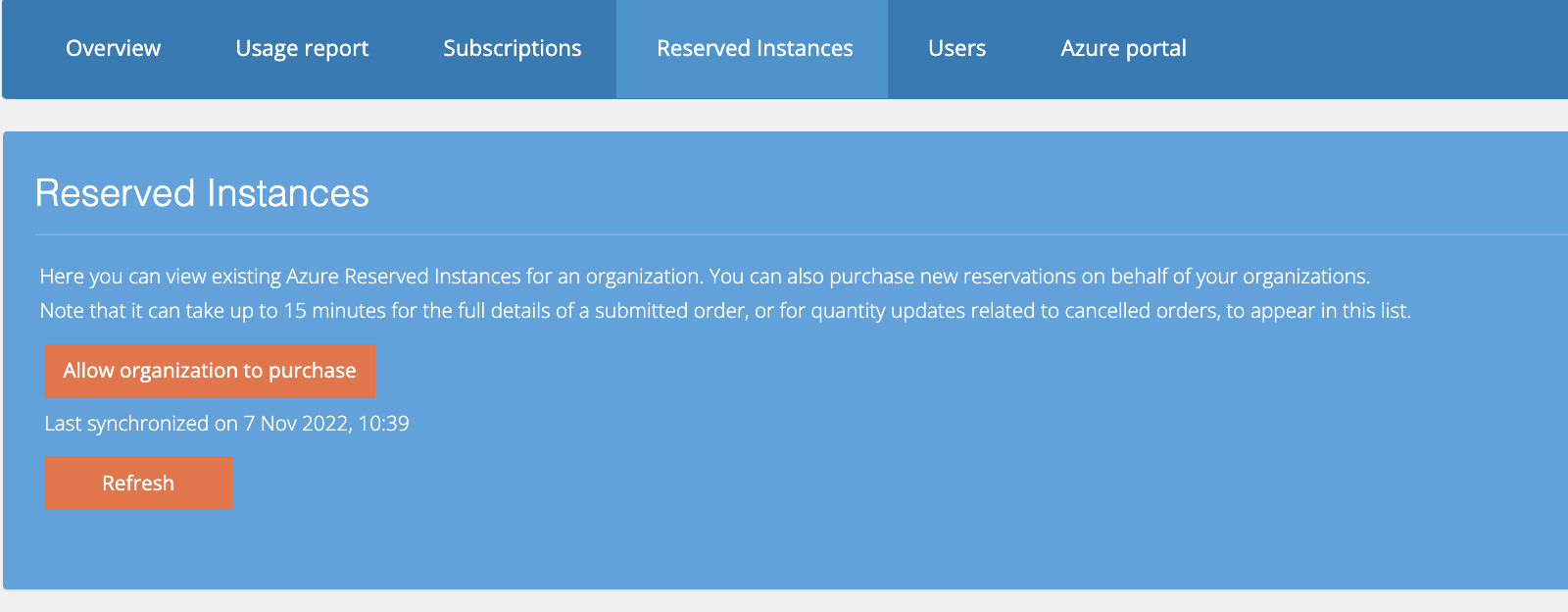Go to the Subscriptions tab
Image resolution: width=1568 pixels, height=612 pixels.
512,48
